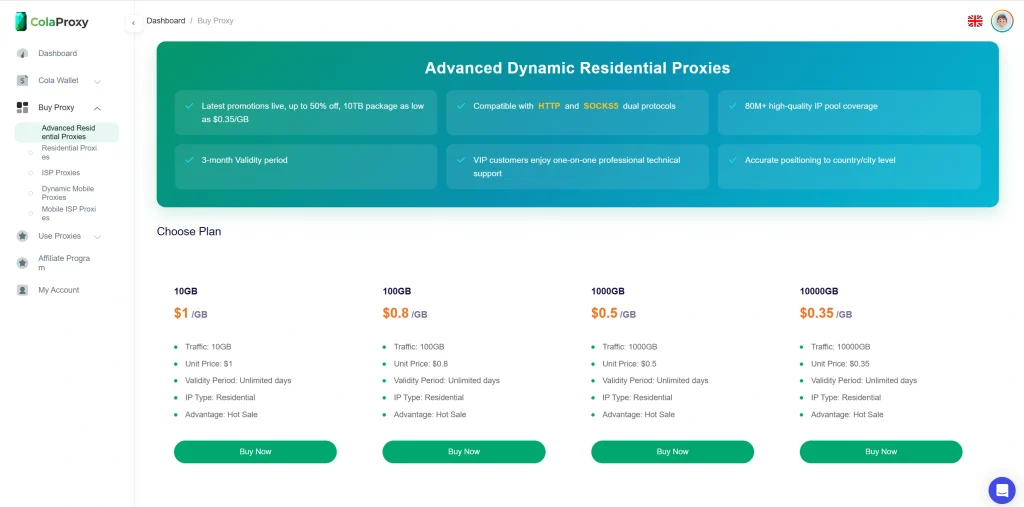The image size is (1024, 507).
Task: Navigate to Dashboard breadcrumb link
Action: [166, 21]
